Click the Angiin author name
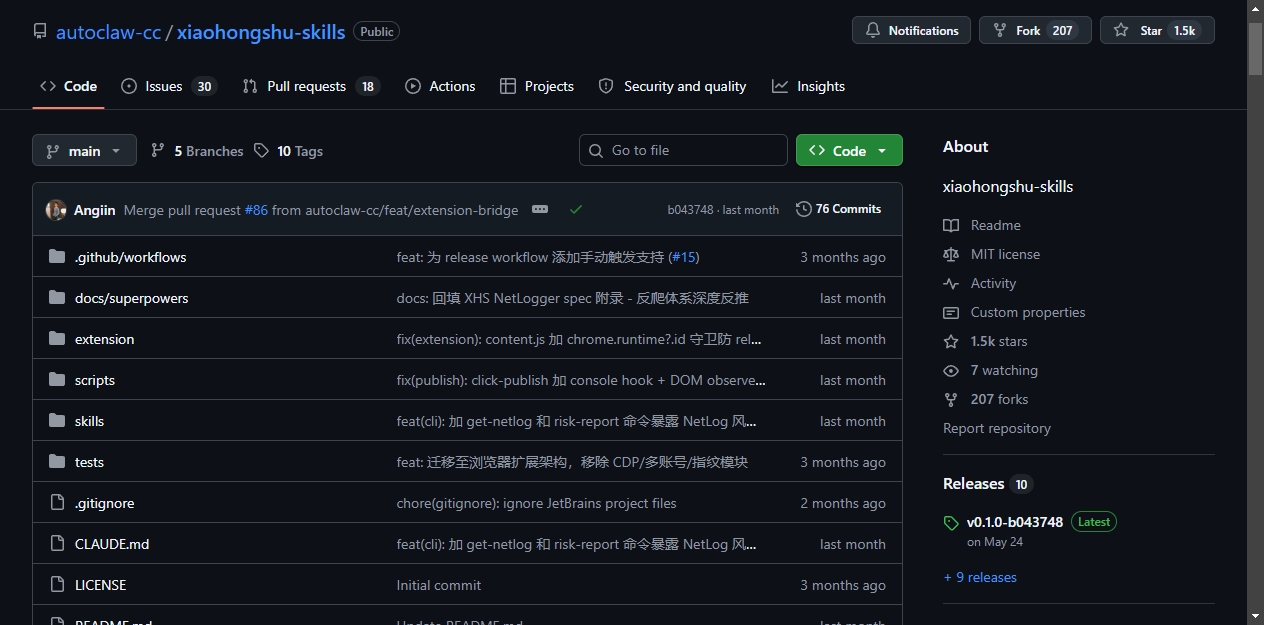The width and height of the screenshot is (1264, 625). point(94,210)
